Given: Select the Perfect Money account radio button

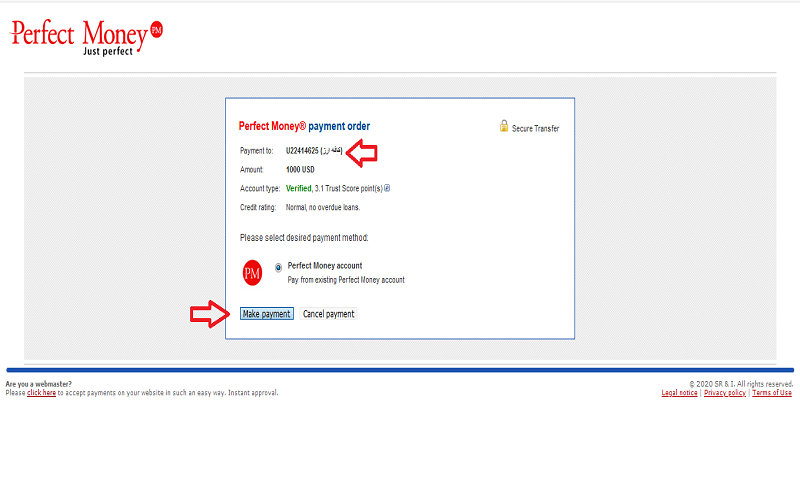Looking at the screenshot, I should [x=278, y=267].
